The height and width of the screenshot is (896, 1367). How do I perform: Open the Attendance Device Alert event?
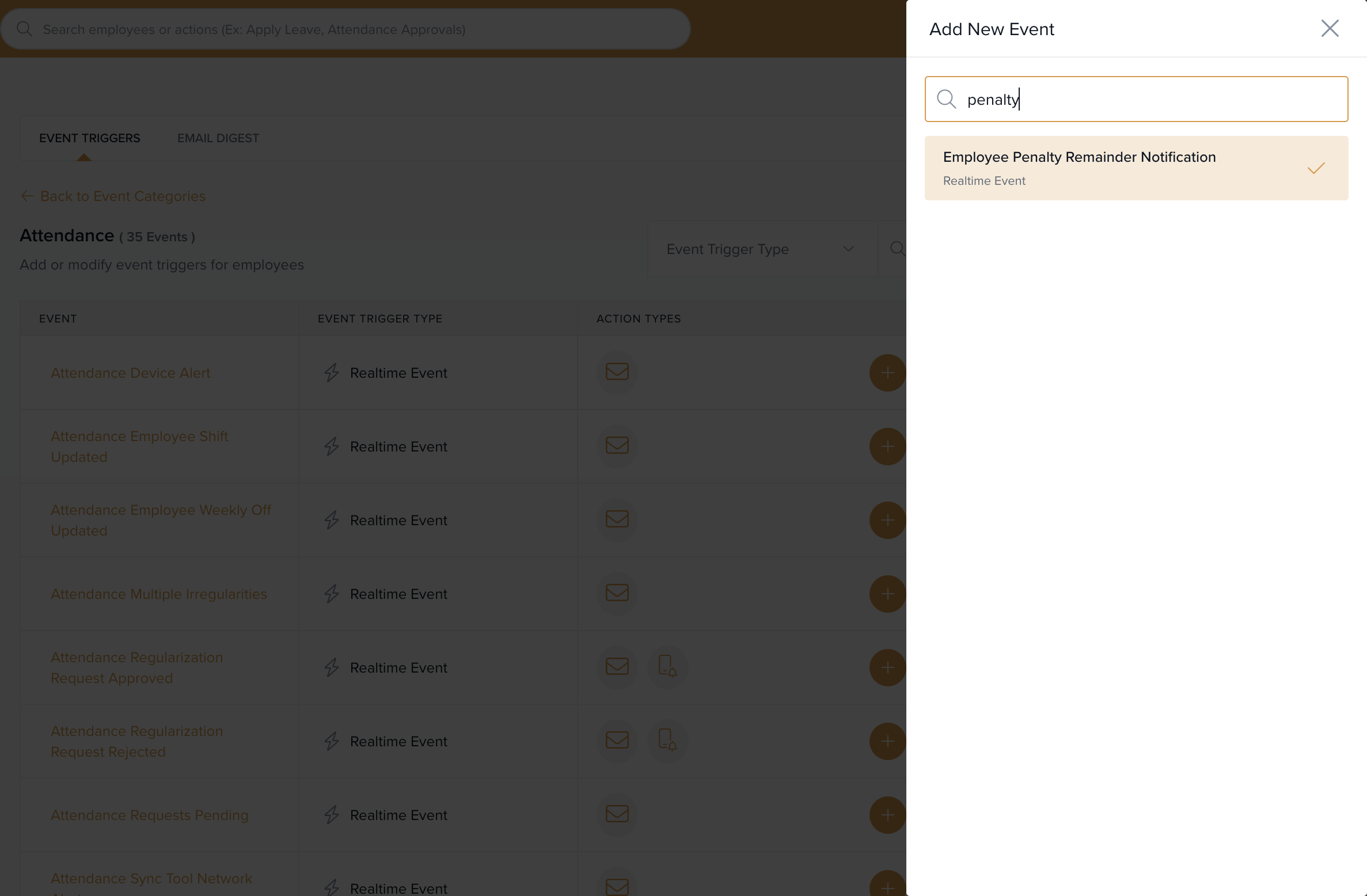130,373
